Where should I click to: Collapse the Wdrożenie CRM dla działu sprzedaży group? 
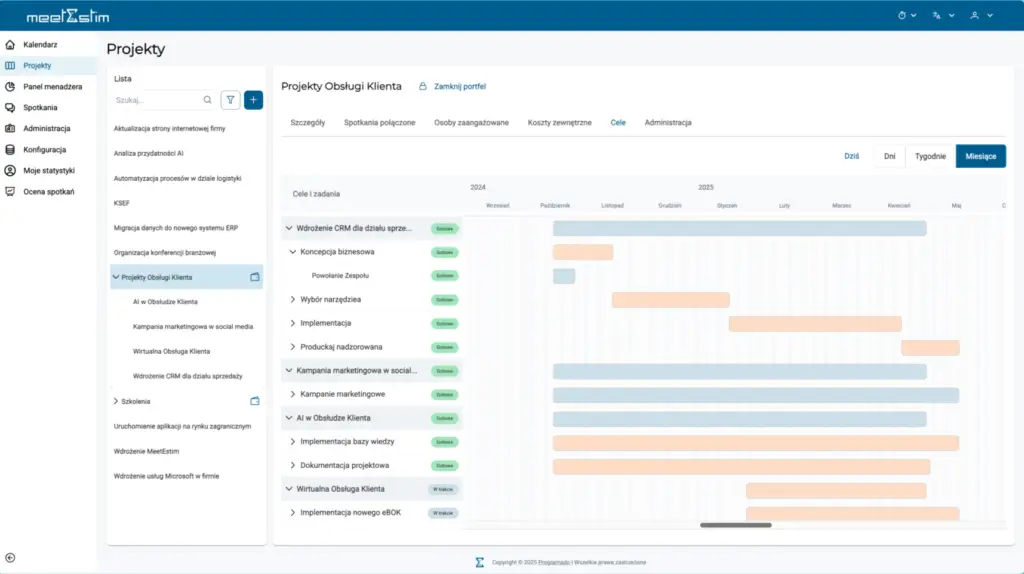pos(289,228)
